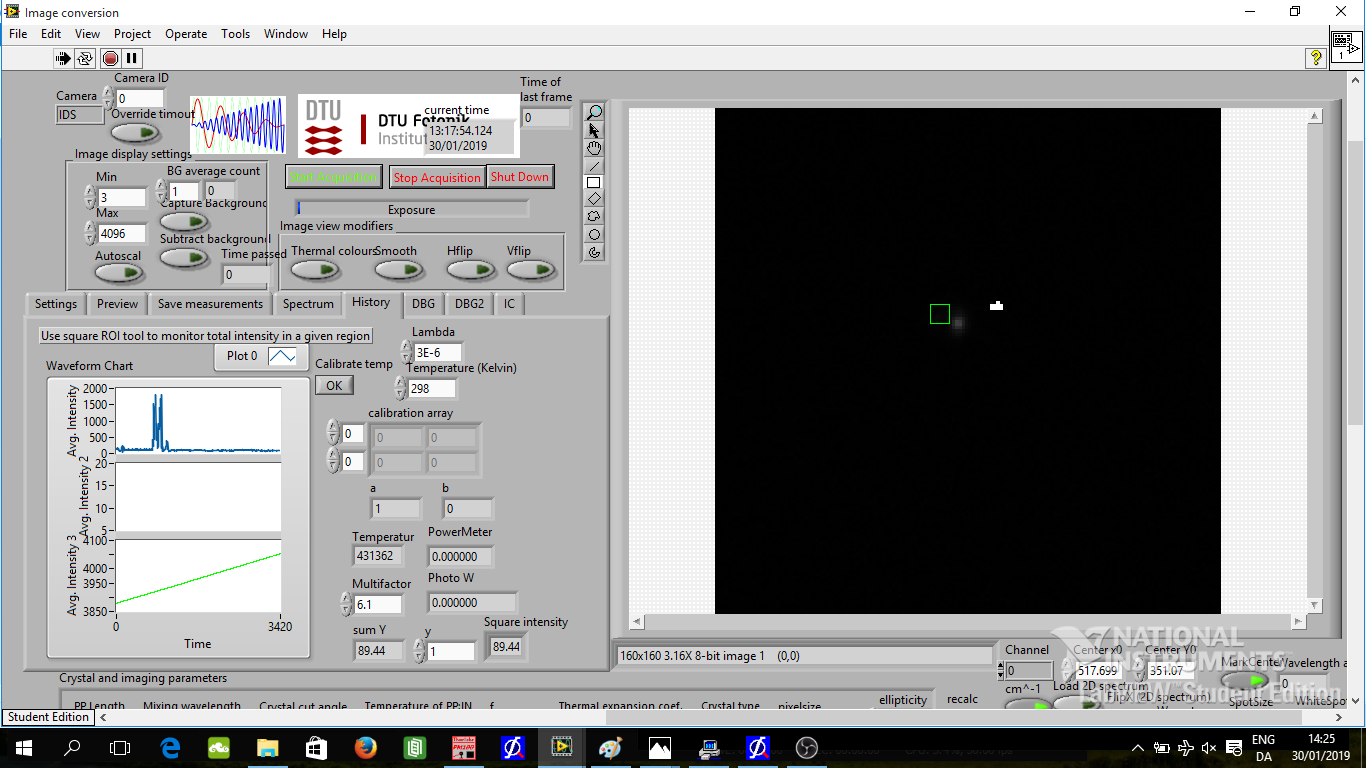Click the Abort Execution stop button
The image size is (1366, 768).
110,59
